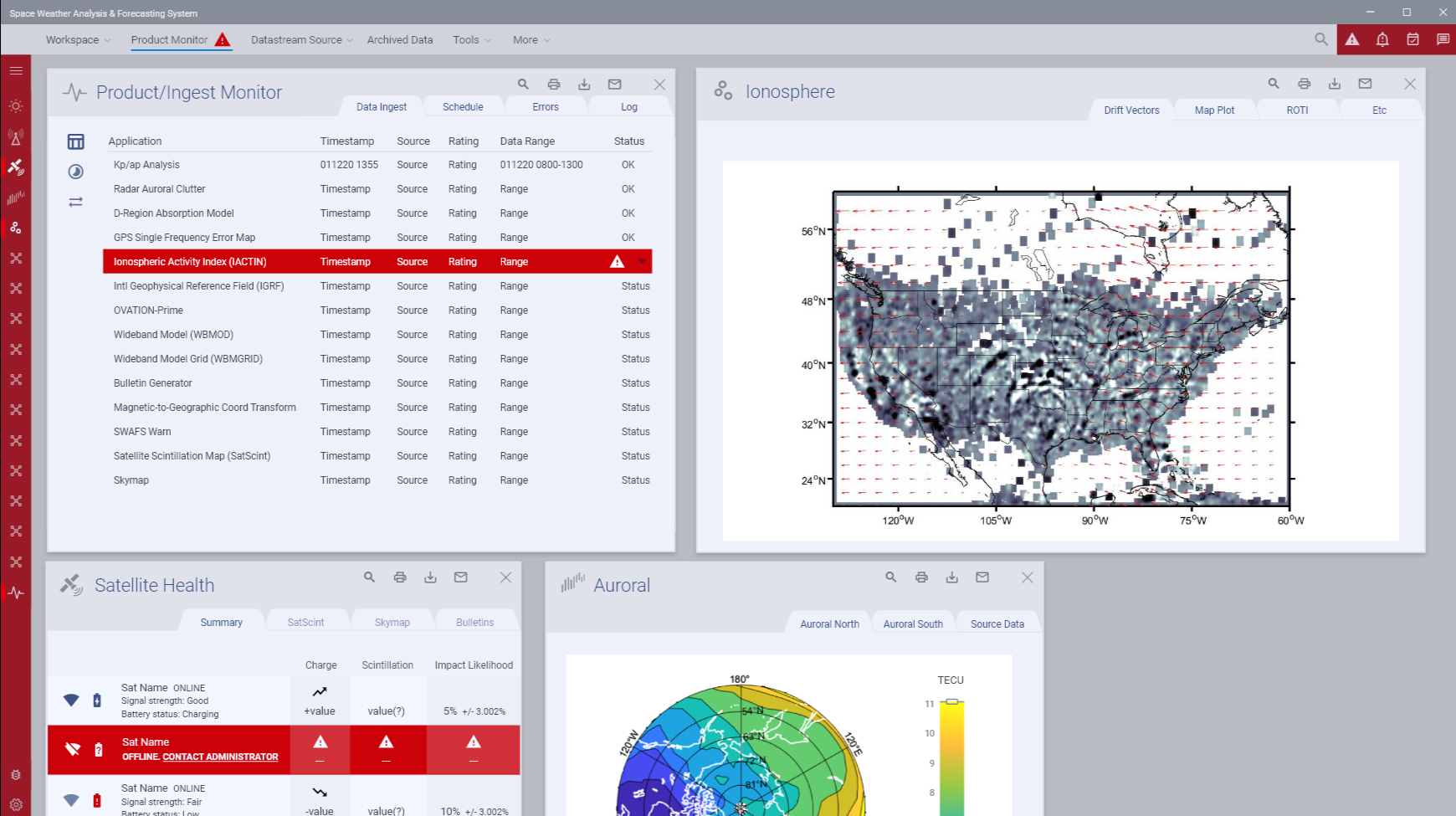The image size is (1456, 816).
Task: Click the table view icon in Product/Ingest Monitor
Action: coord(76,141)
